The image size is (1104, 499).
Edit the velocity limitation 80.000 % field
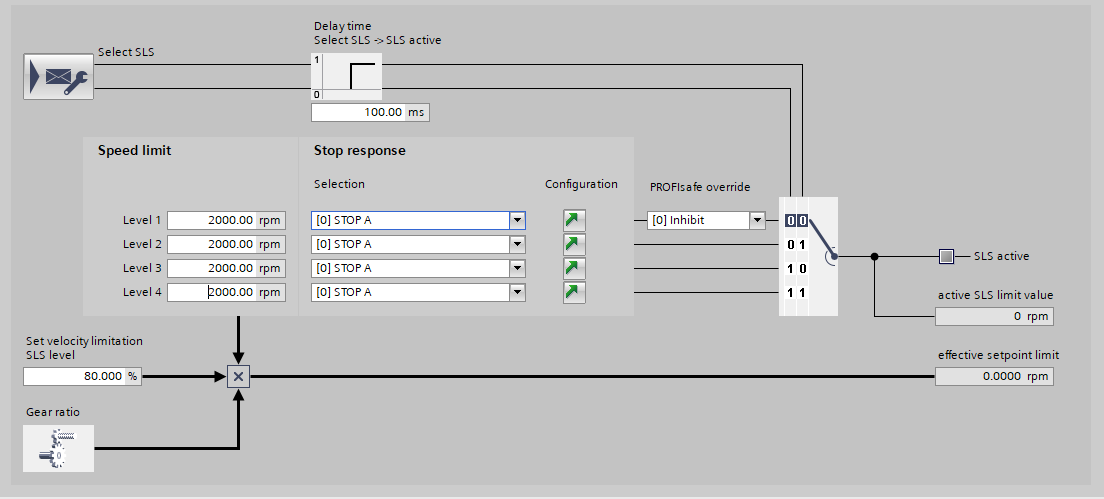pyautogui.click(x=82, y=377)
